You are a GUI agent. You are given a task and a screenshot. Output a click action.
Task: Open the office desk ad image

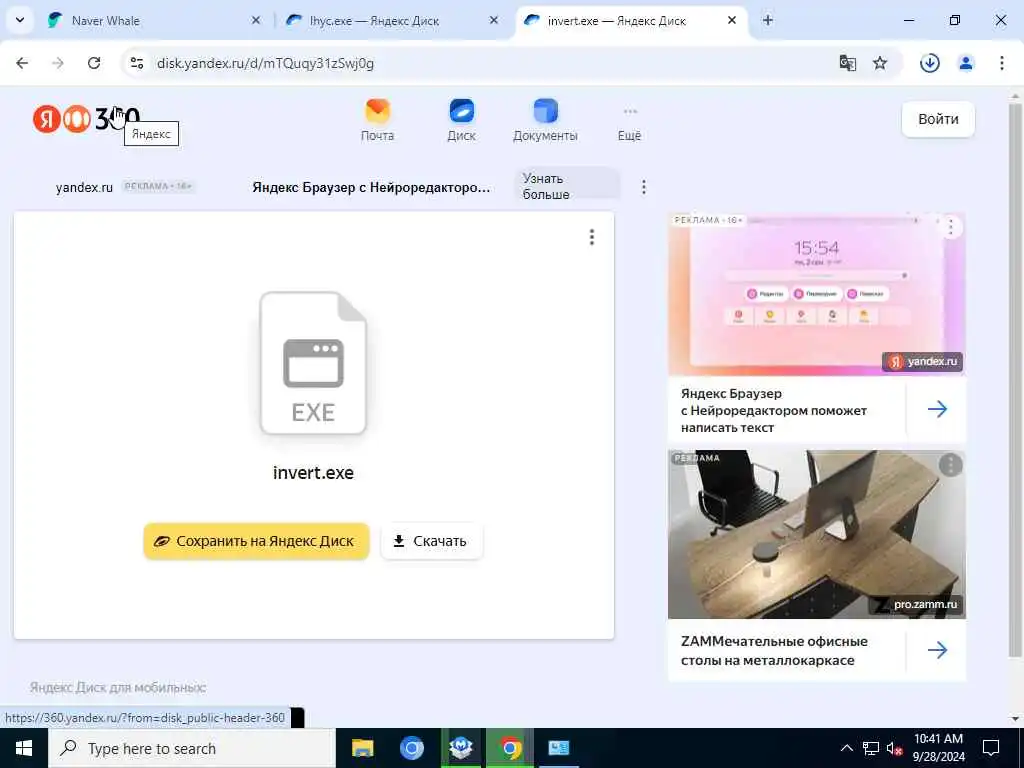(x=816, y=534)
